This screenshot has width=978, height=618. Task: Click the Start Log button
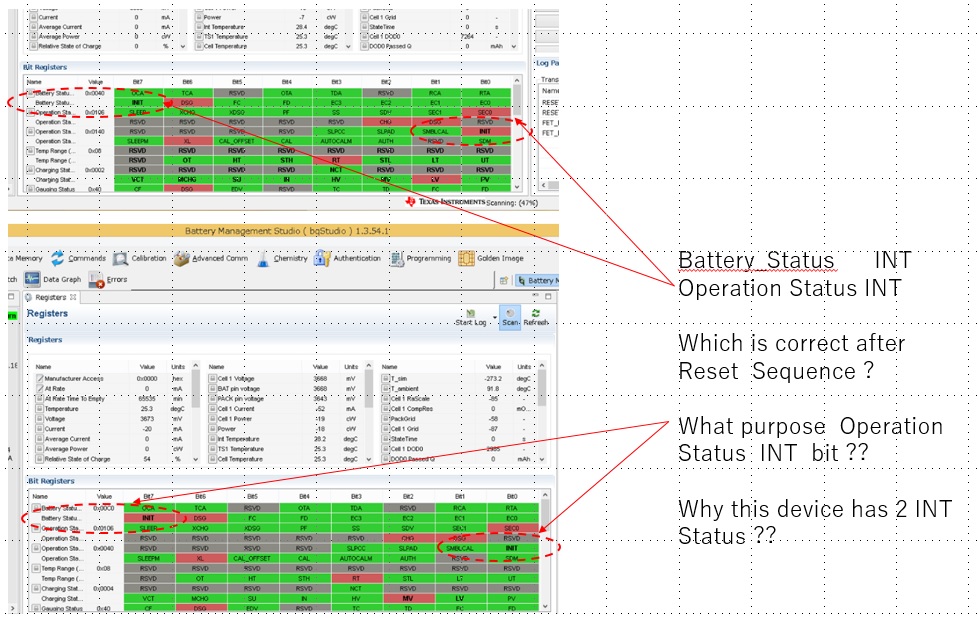(470, 317)
